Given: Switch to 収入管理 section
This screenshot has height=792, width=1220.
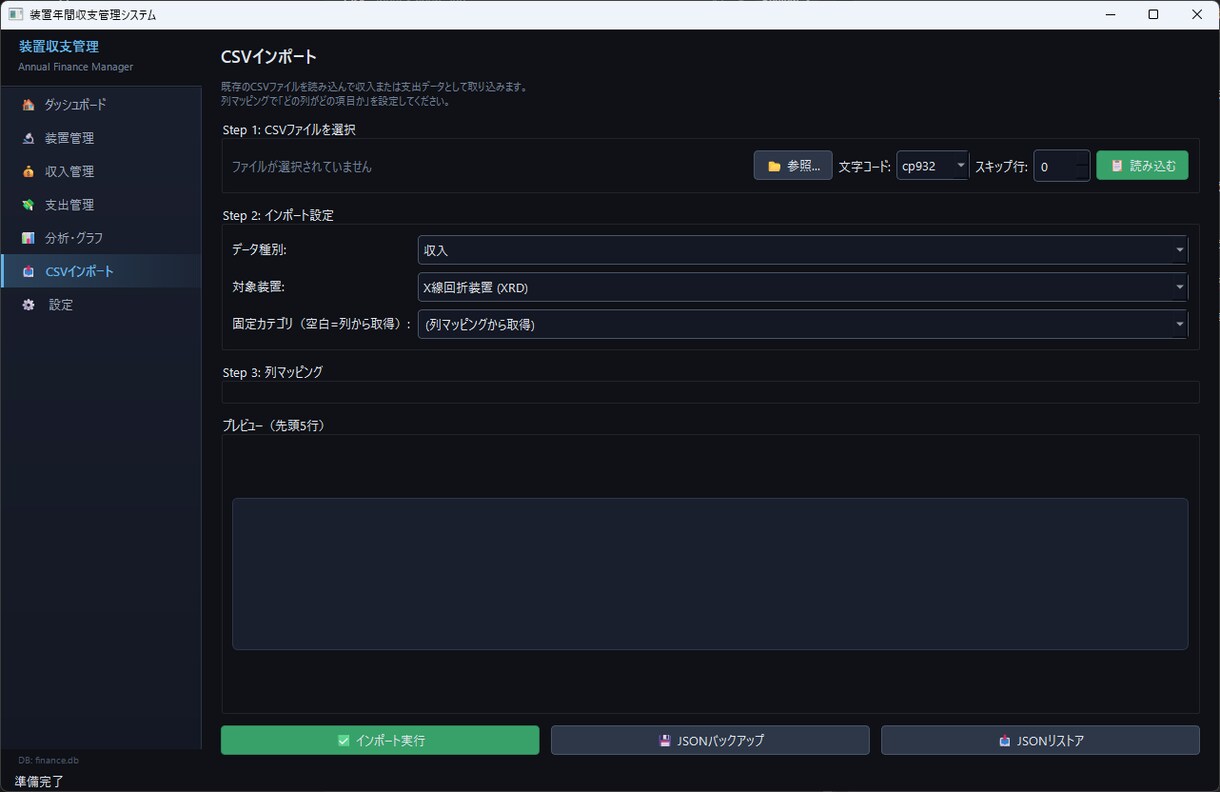Looking at the screenshot, I should coord(100,172).
